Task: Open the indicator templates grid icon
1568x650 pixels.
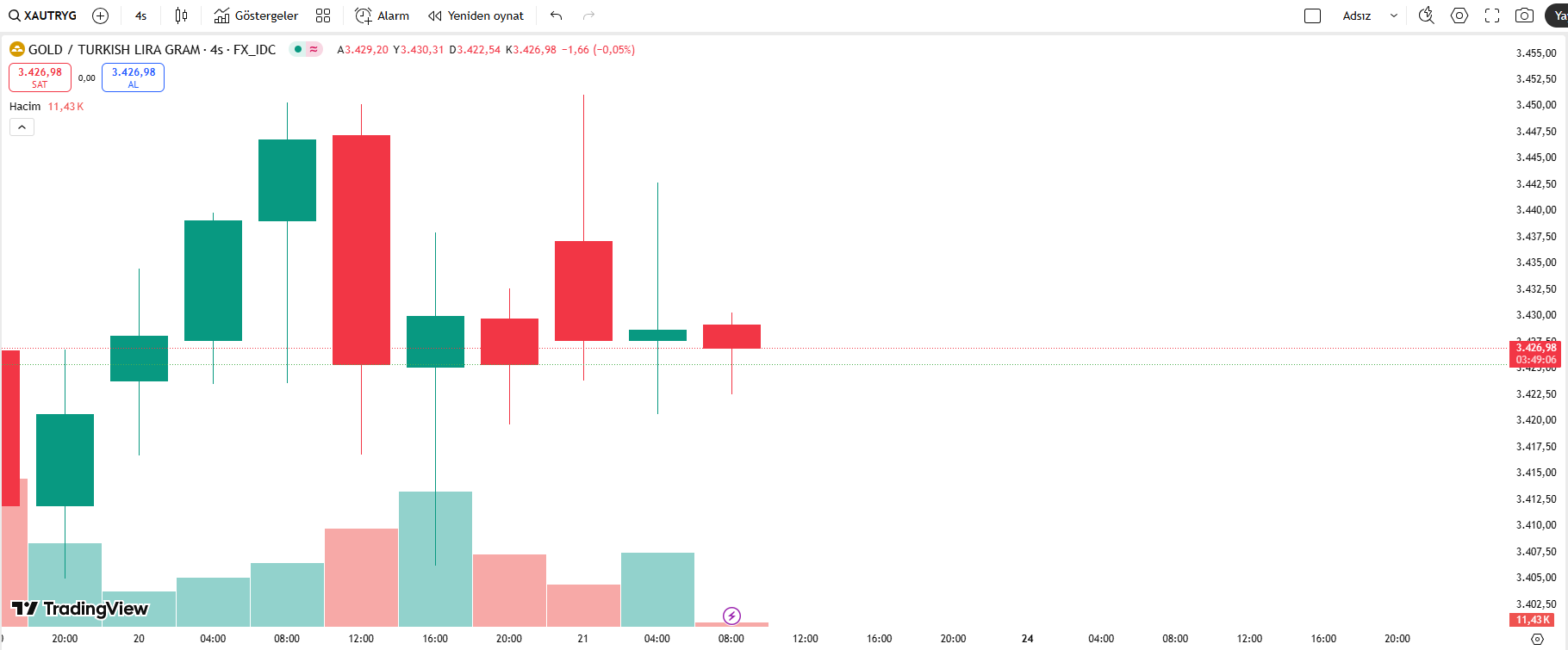Action: coord(323,15)
